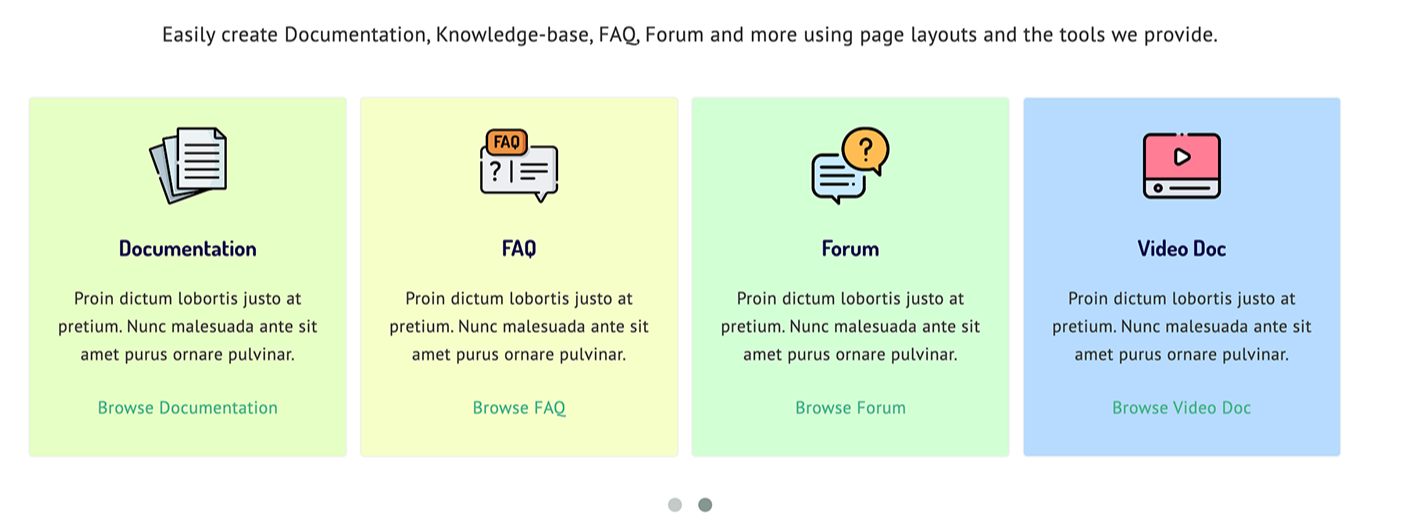Click the Video Doc card description text
The width and height of the screenshot is (1401, 530).
click(1182, 326)
